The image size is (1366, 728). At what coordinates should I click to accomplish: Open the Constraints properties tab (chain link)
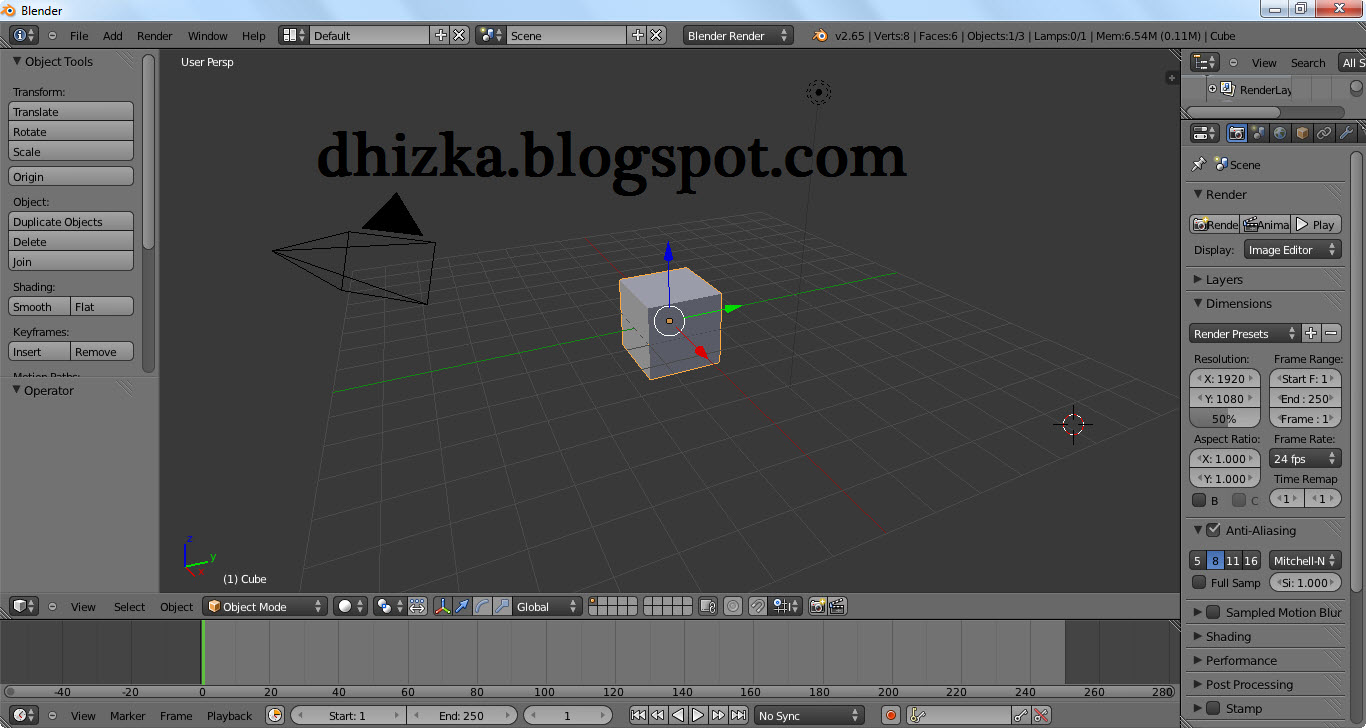1324,133
